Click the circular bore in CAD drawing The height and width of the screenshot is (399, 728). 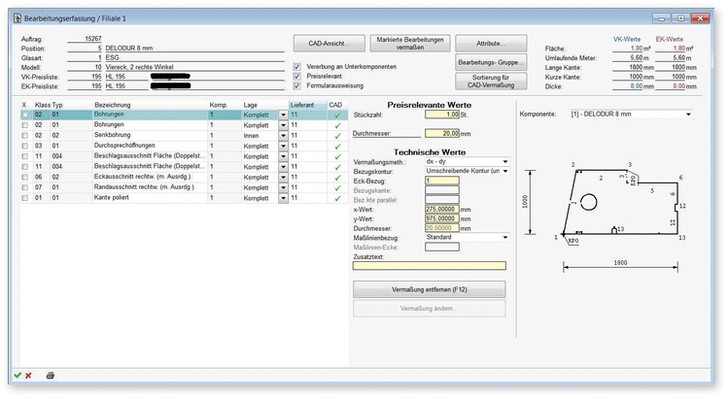click(588, 203)
